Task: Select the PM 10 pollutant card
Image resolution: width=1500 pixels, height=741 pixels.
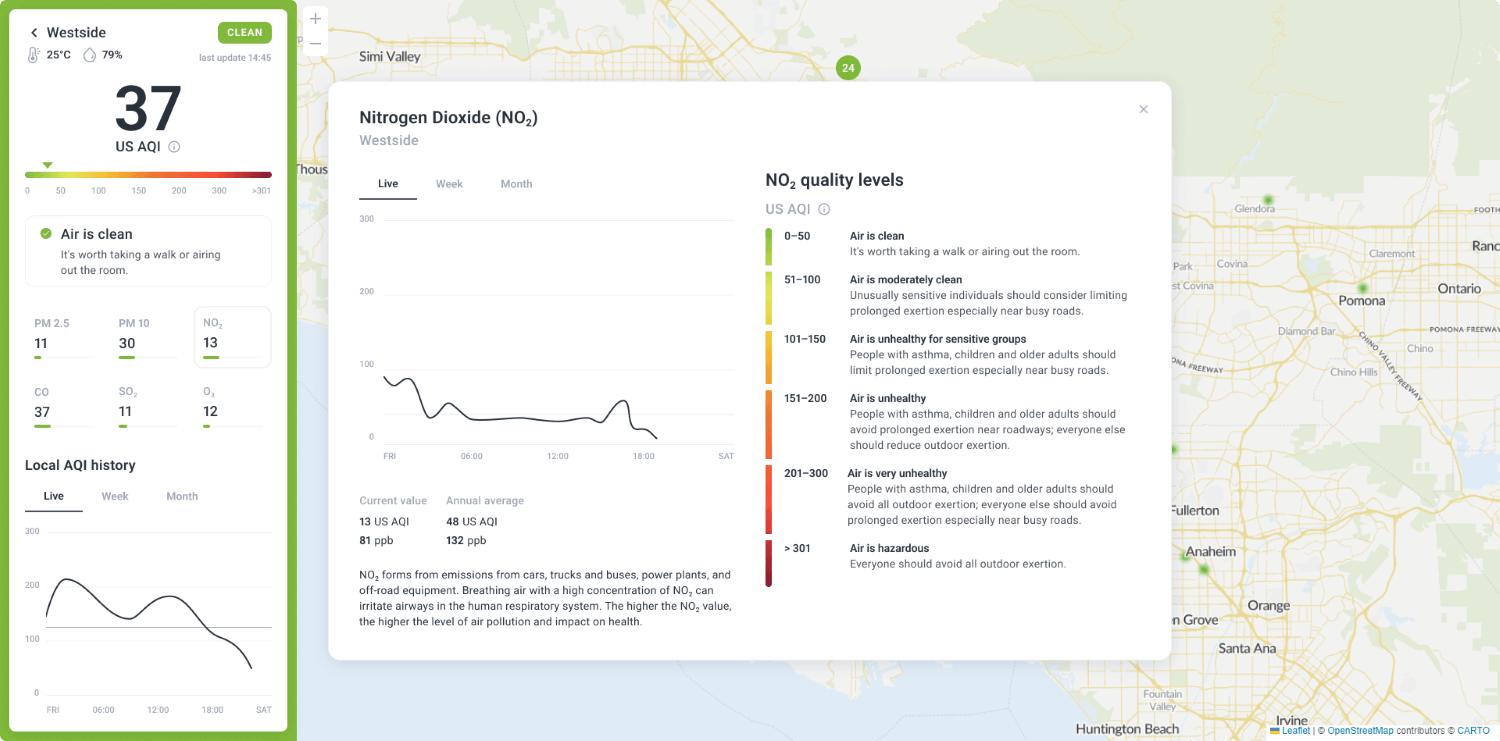Action: [148, 337]
